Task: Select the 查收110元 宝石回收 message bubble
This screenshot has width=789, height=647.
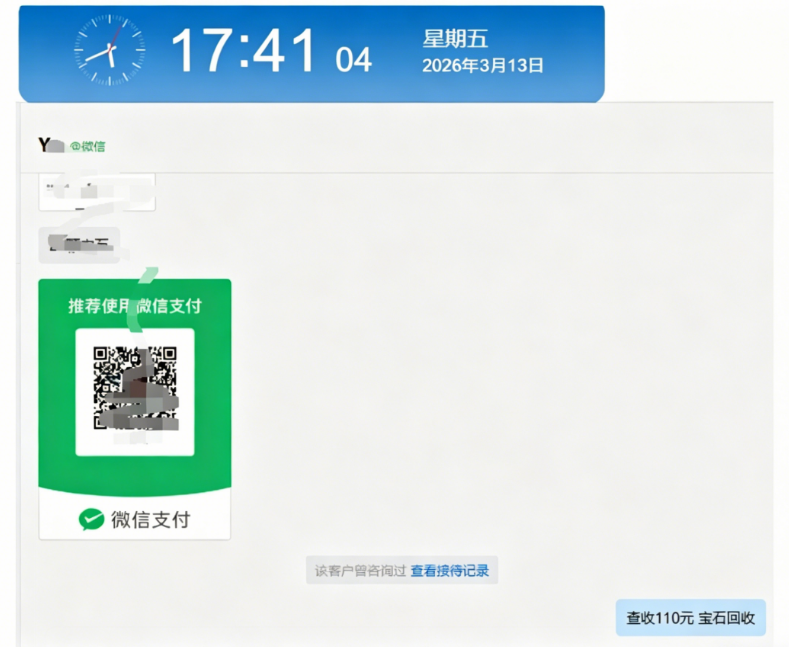Action: coord(690,618)
